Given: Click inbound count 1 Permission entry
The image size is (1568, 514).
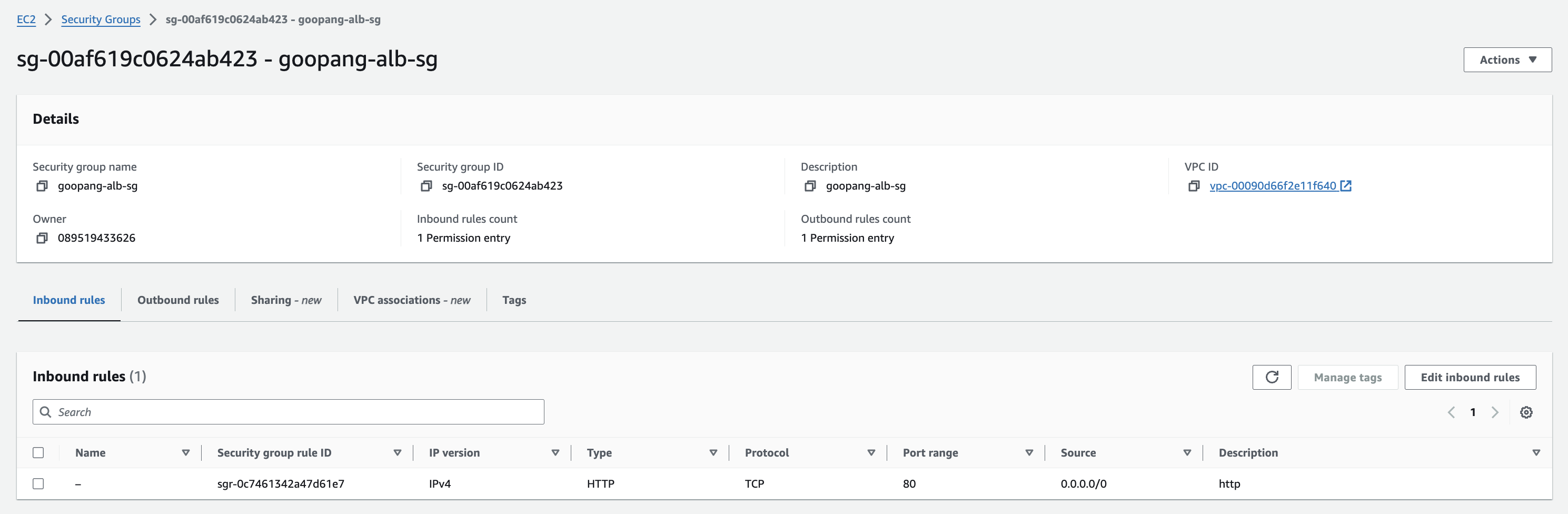Looking at the screenshot, I should point(463,238).
